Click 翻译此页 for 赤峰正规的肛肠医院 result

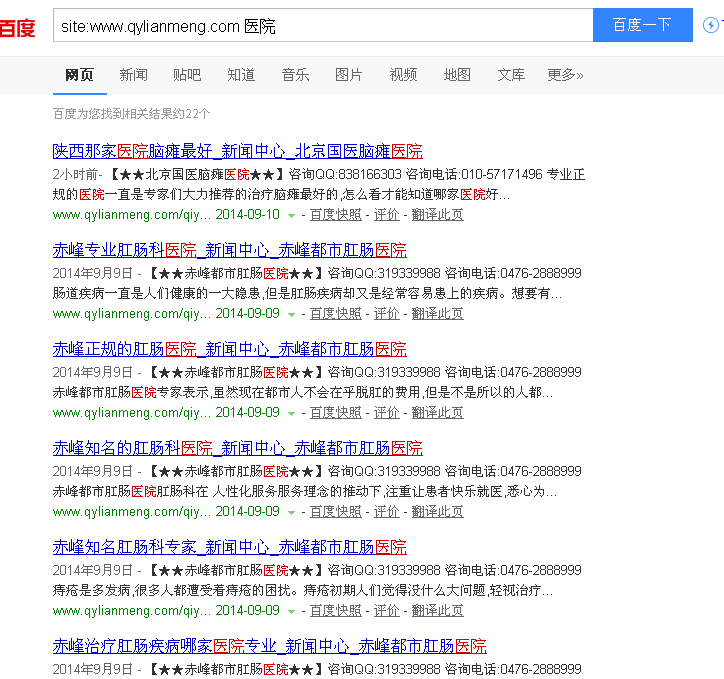coord(437,413)
